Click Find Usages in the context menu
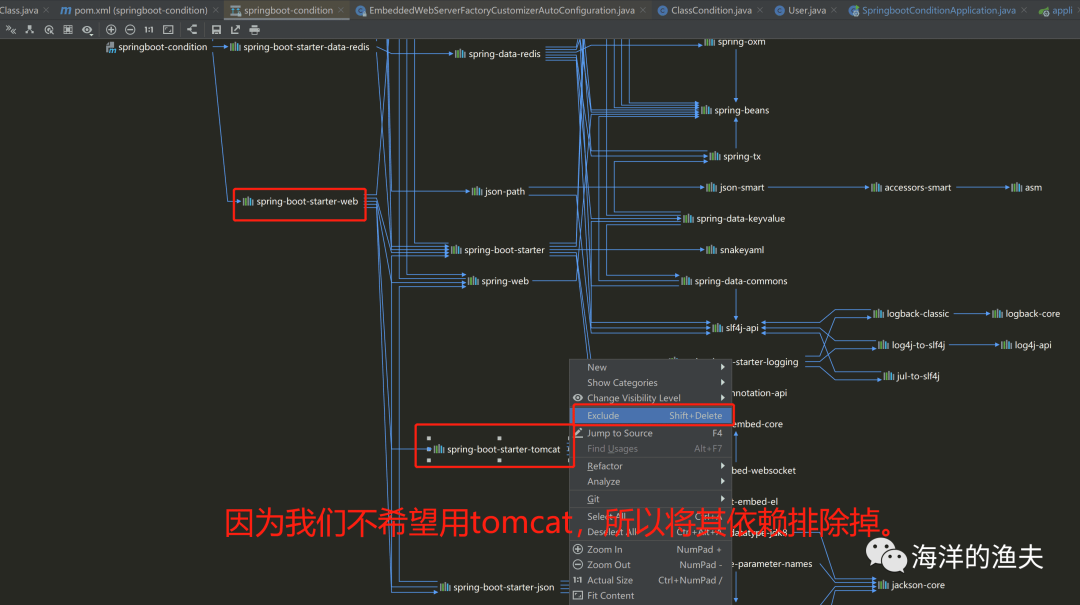Image resolution: width=1080 pixels, height=605 pixels. pos(650,449)
